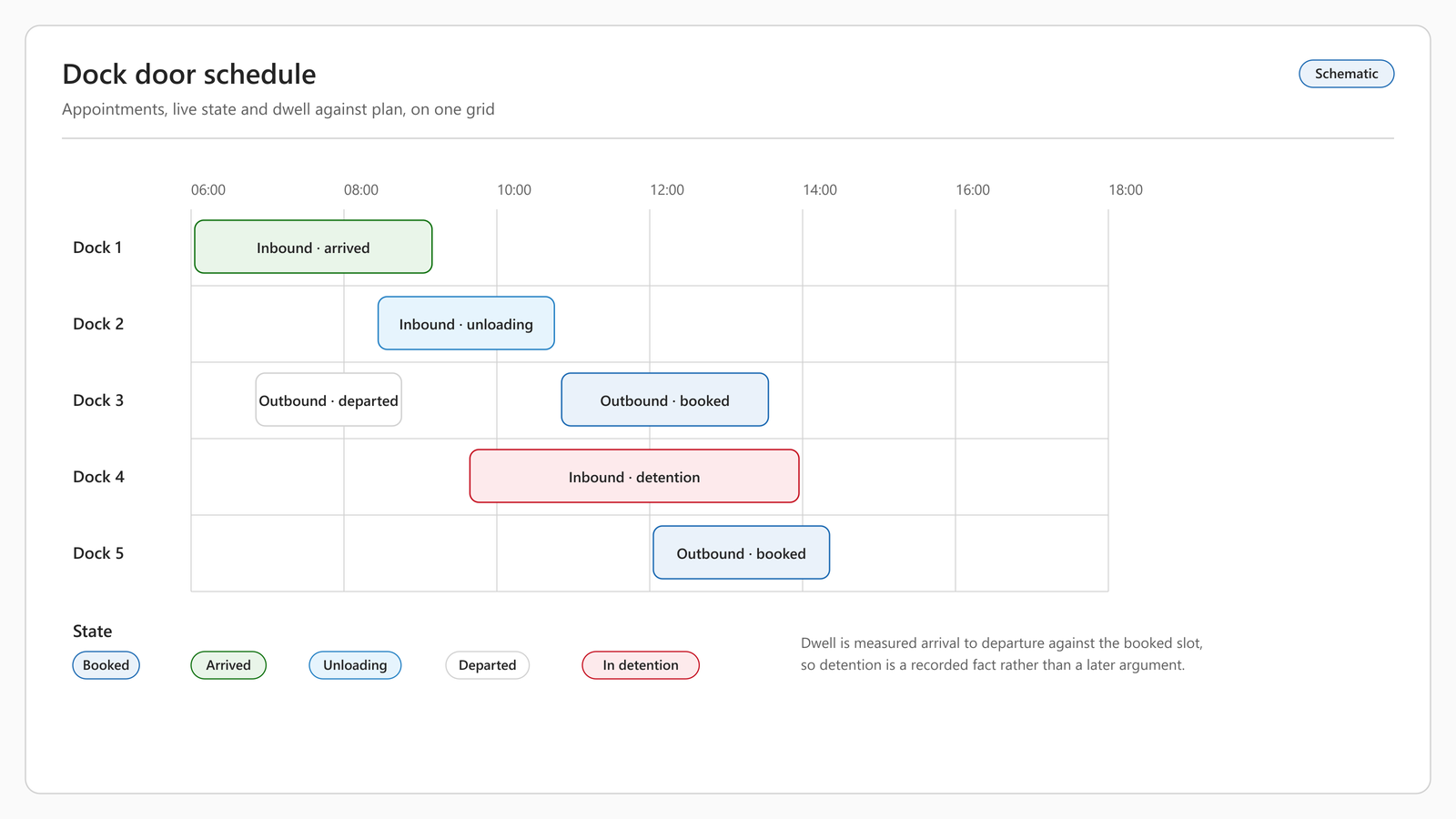This screenshot has width=1456, height=819.
Task: Click the Dock door schedule title
Action: 189,75
